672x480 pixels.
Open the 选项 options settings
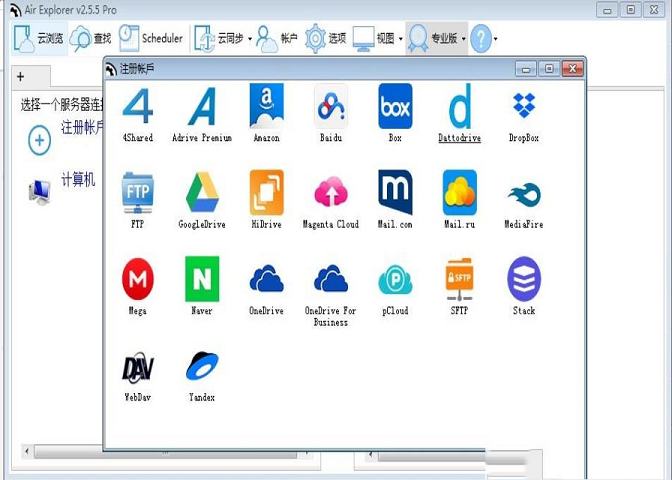326,39
